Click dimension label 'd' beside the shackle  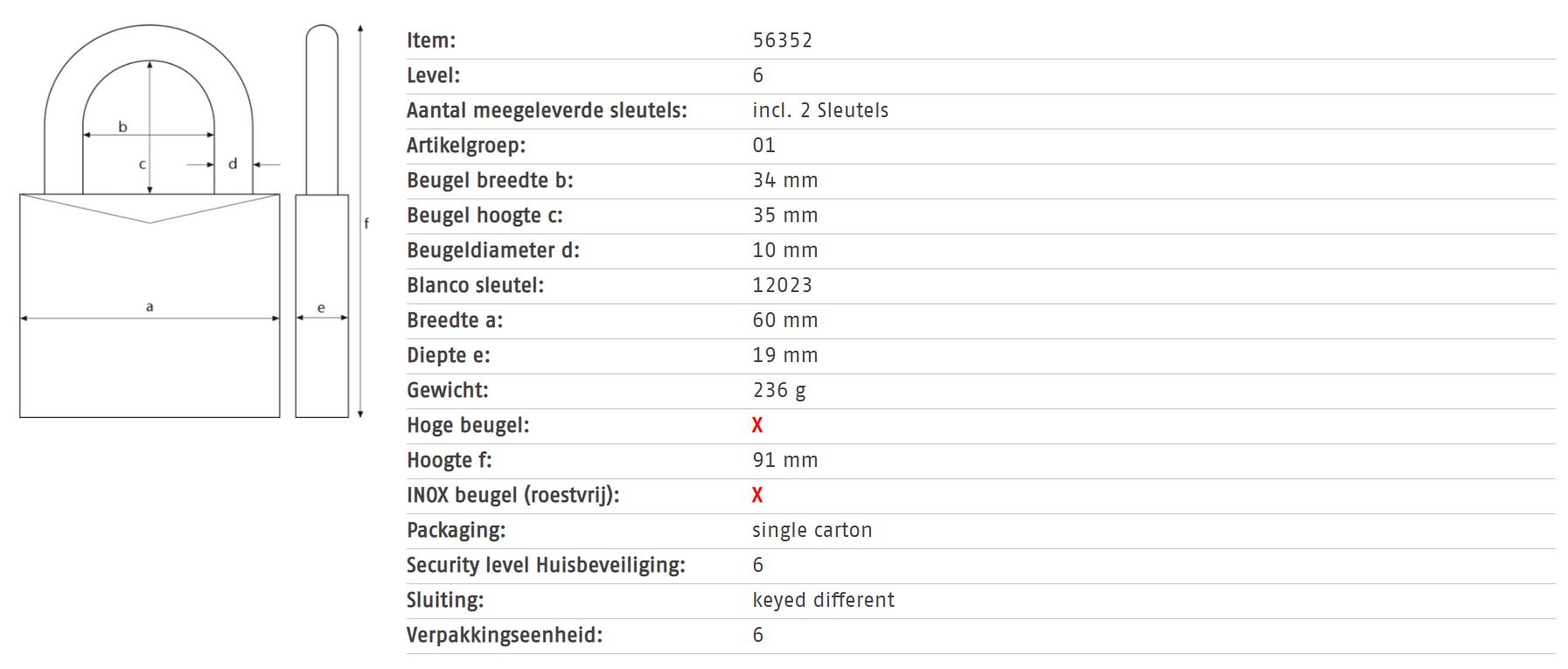[233, 164]
